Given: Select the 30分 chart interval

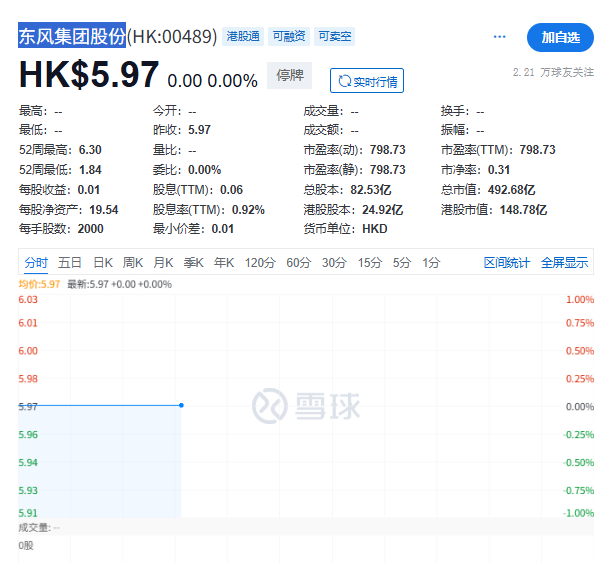Looking at the screenshot, I should 334,263.
